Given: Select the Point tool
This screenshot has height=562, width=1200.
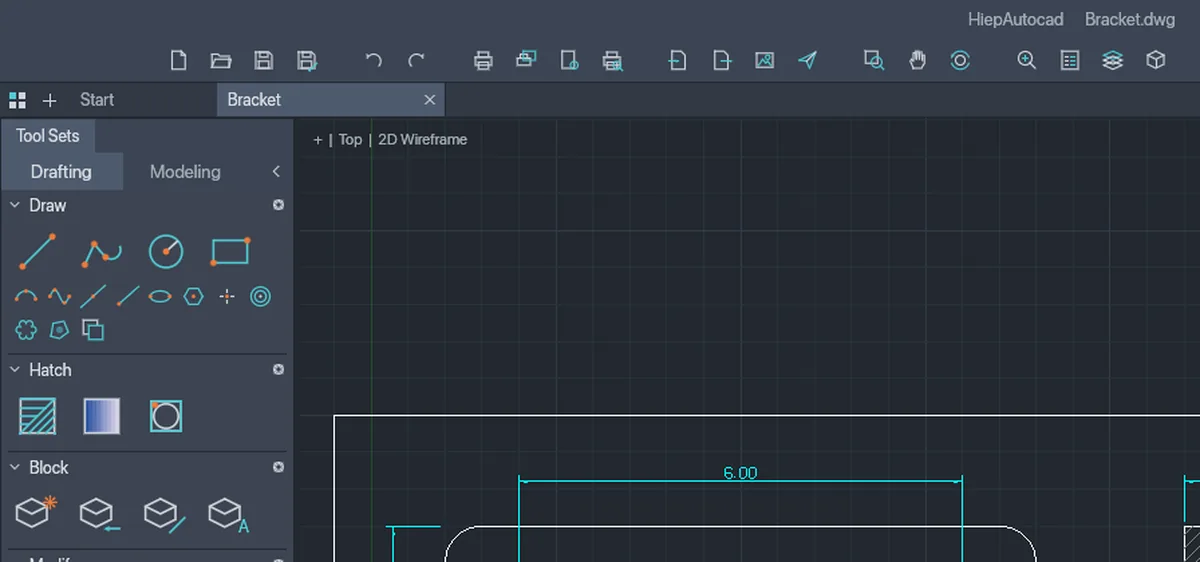Looking at the screenshot, I should [x=227, y=297].
